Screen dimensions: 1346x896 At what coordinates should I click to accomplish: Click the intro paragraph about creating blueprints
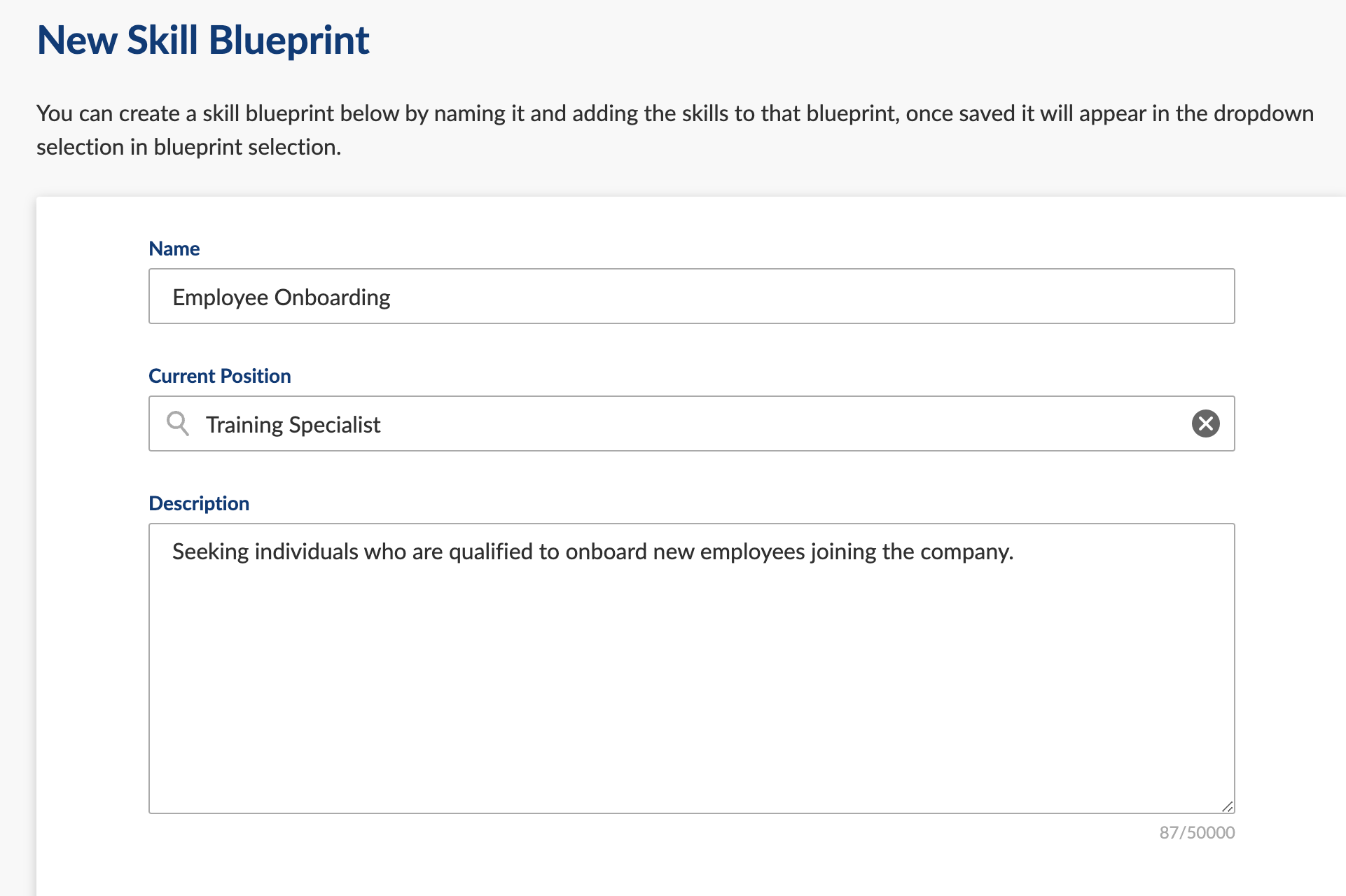(675, 130)
